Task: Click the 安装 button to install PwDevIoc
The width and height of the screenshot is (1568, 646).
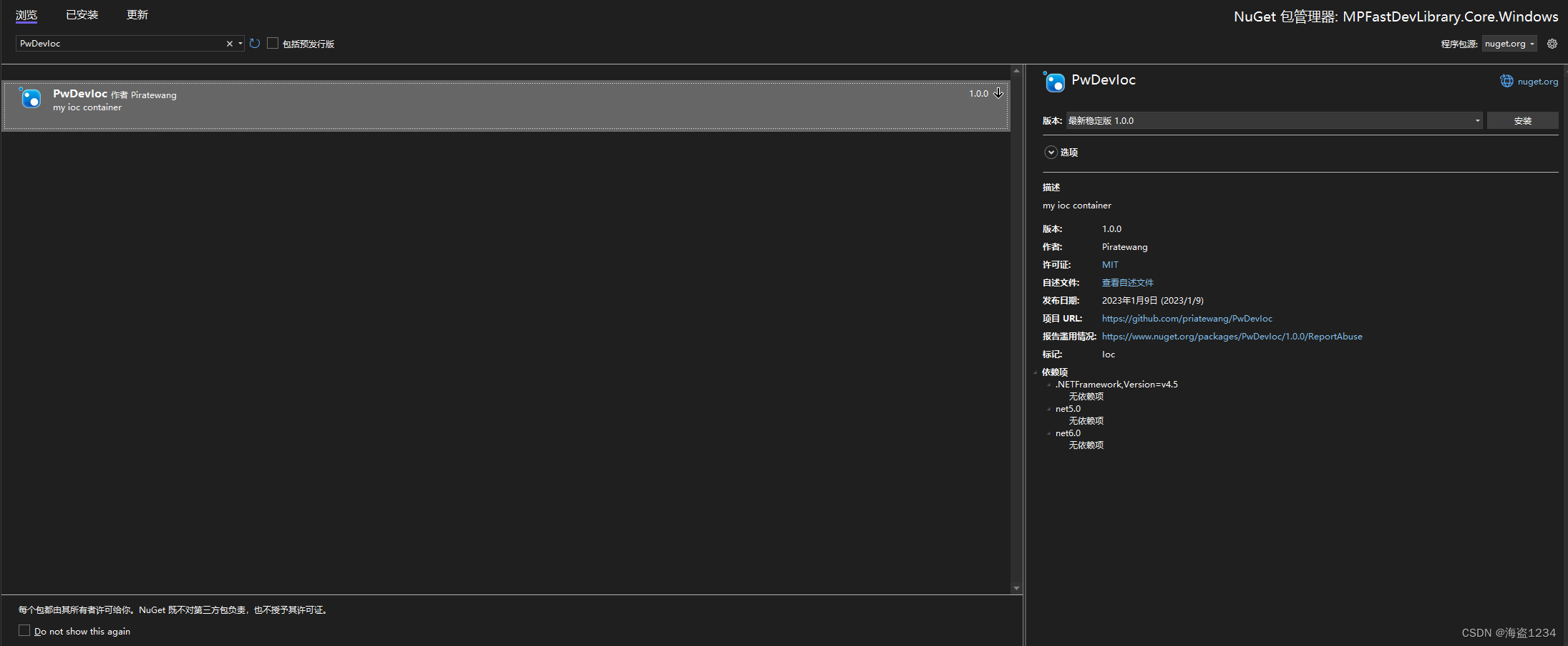Action: [x=1522, y=120]
